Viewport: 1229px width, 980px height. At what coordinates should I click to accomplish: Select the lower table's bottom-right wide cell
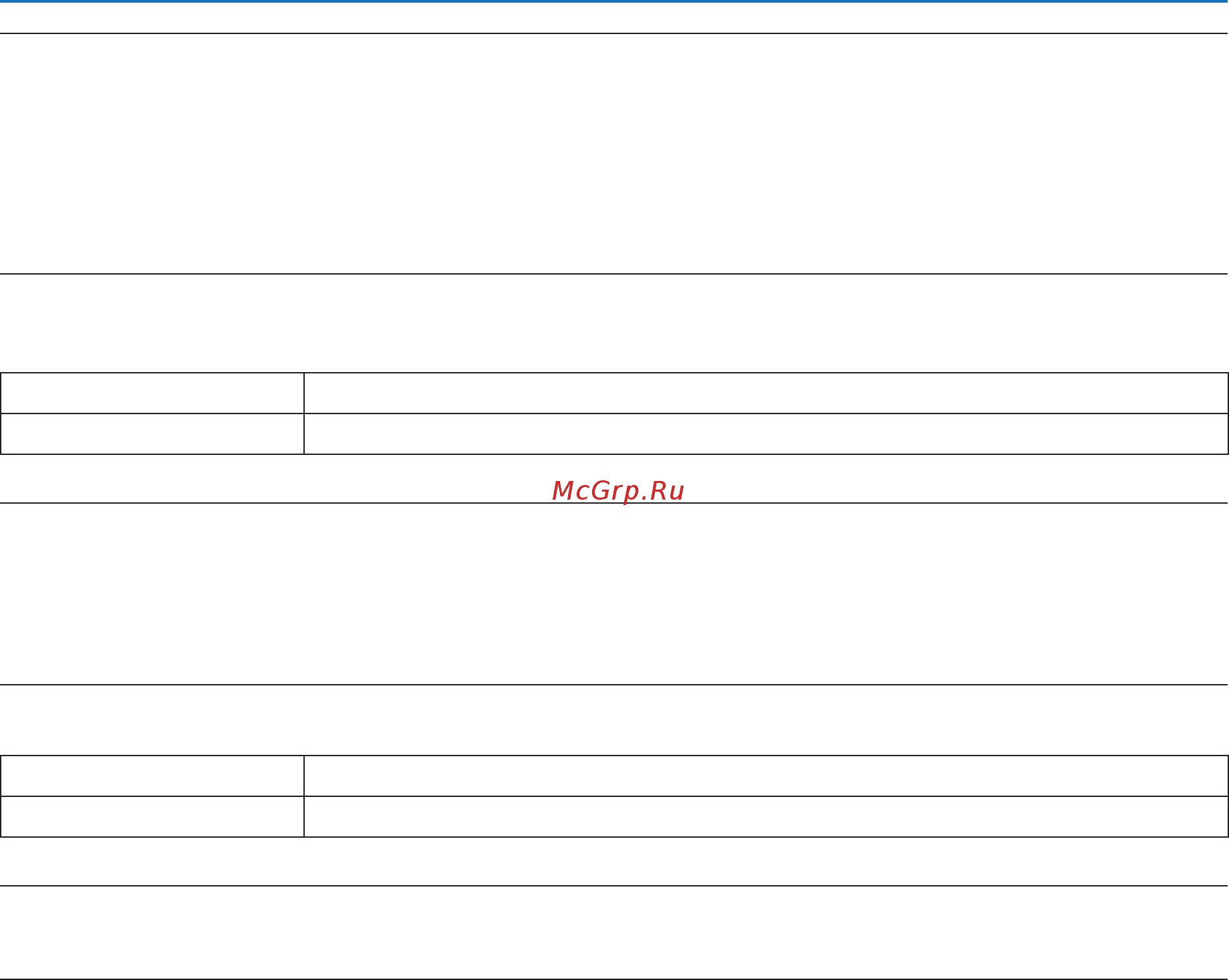point(766,816)
